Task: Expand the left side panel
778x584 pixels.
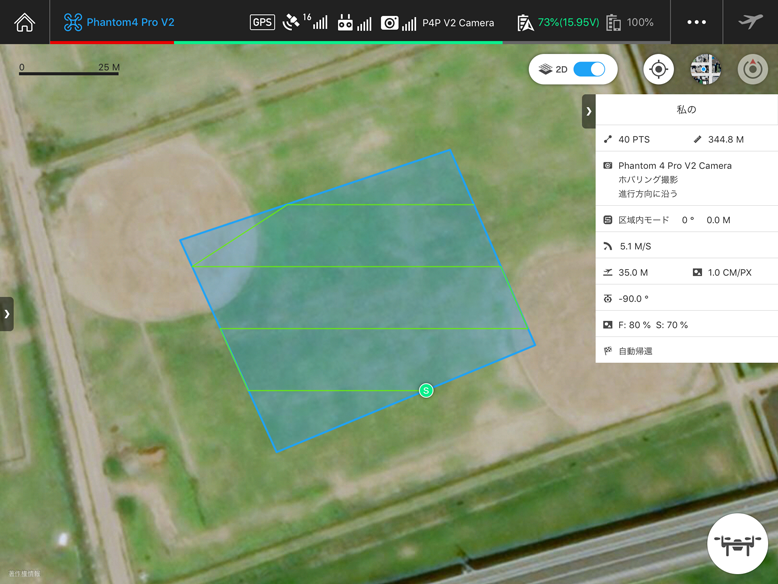Action: [7, 314]
